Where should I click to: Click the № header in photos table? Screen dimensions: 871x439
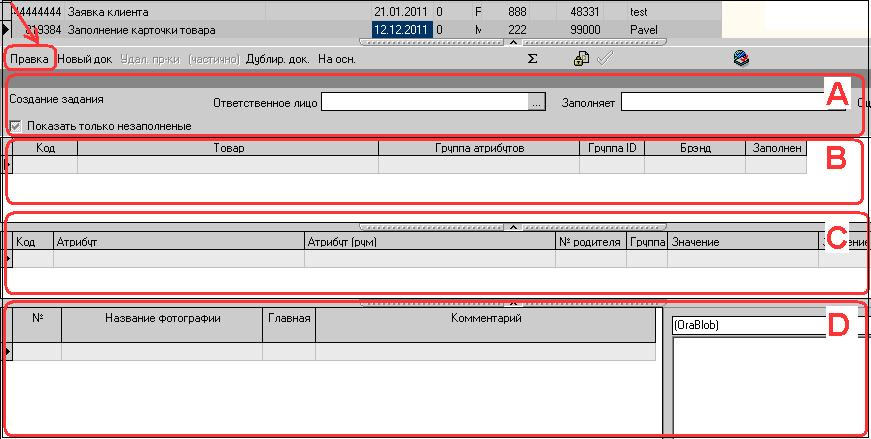point(37,325)
